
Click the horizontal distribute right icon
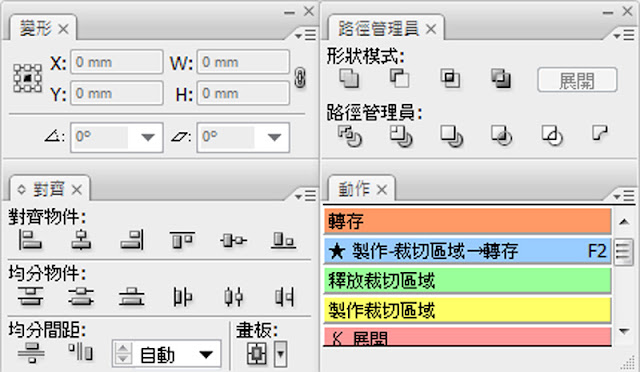click(284, 297)
